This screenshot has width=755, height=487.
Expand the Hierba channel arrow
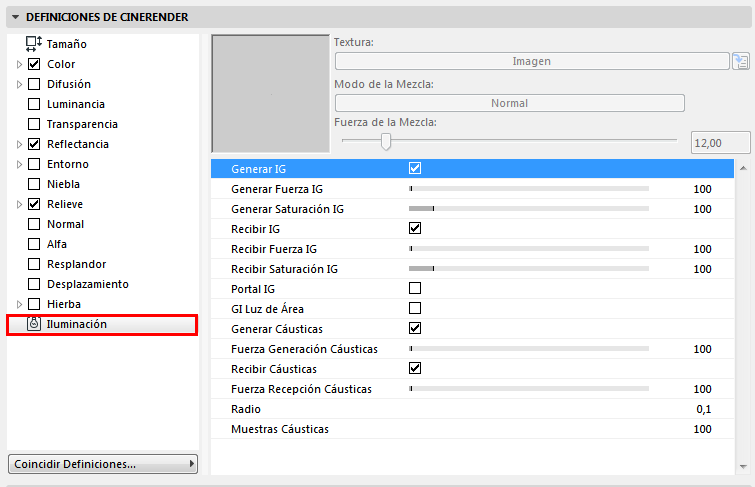tap(19, 304)
